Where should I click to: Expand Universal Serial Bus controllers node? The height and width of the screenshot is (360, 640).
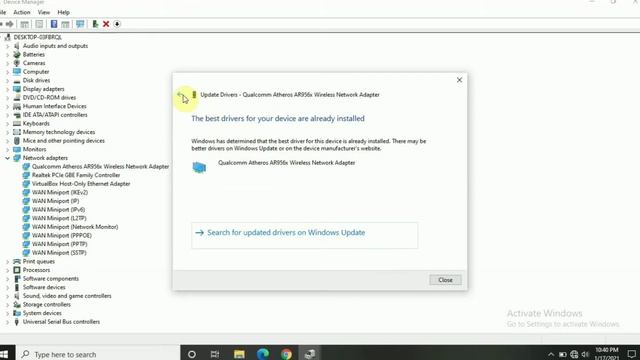coord(7,322)
